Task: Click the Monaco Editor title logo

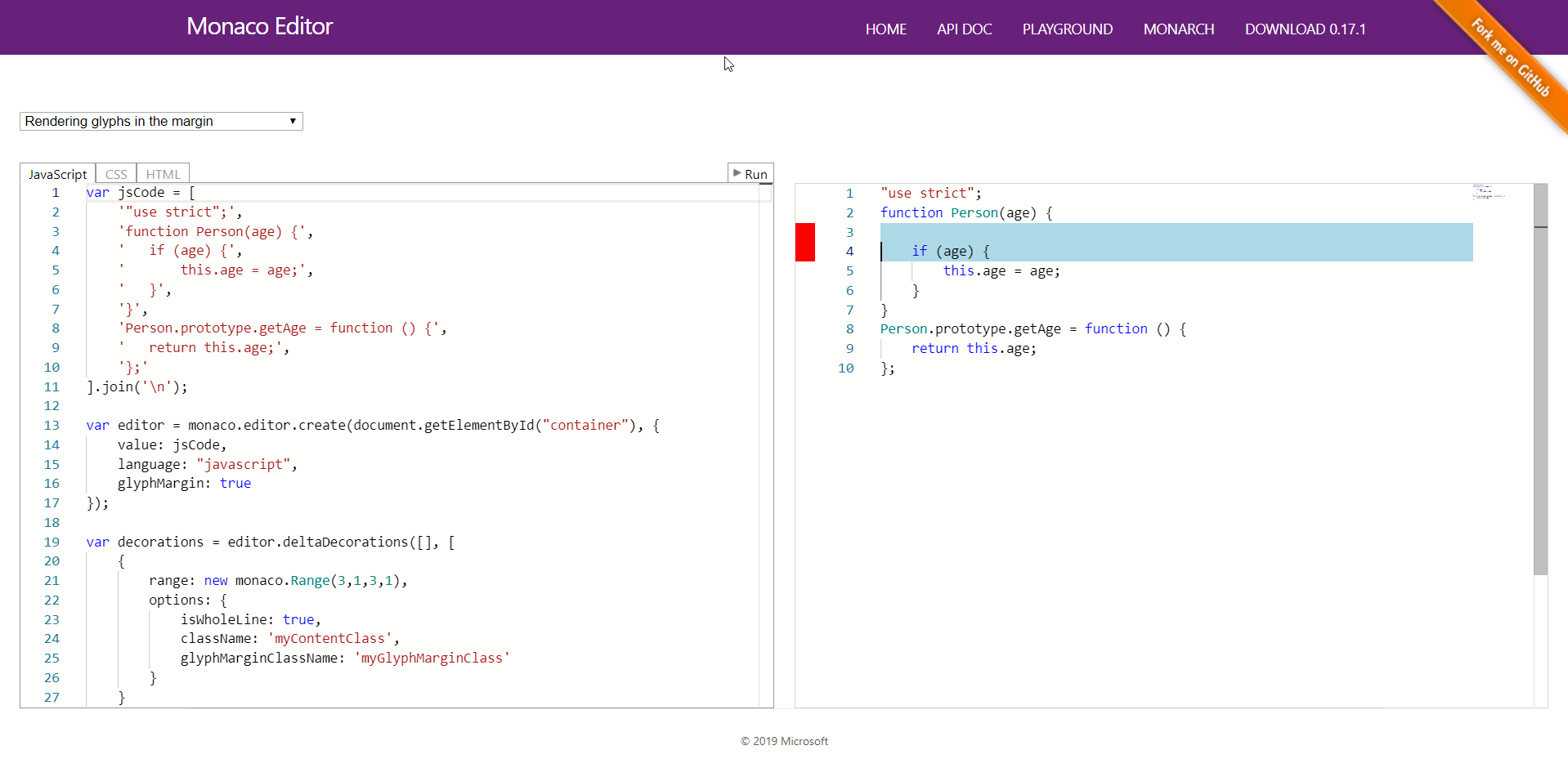Action: click(260, 26)
